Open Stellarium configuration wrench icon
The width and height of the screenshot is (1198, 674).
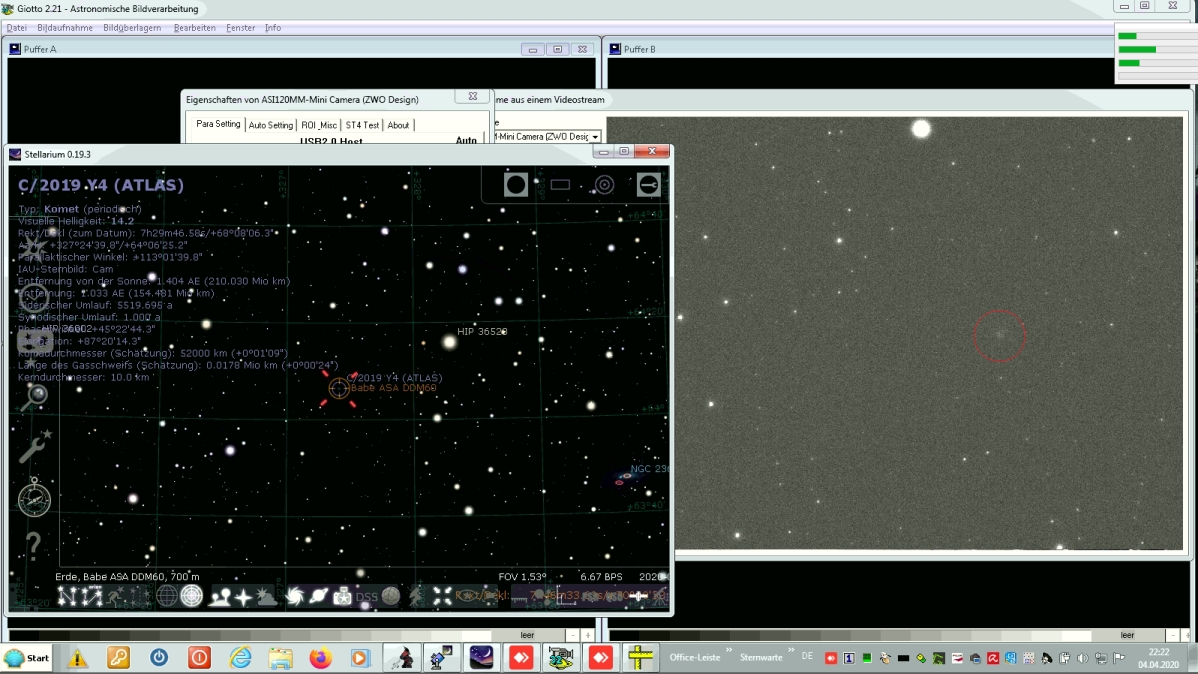[x=34, y=447]
